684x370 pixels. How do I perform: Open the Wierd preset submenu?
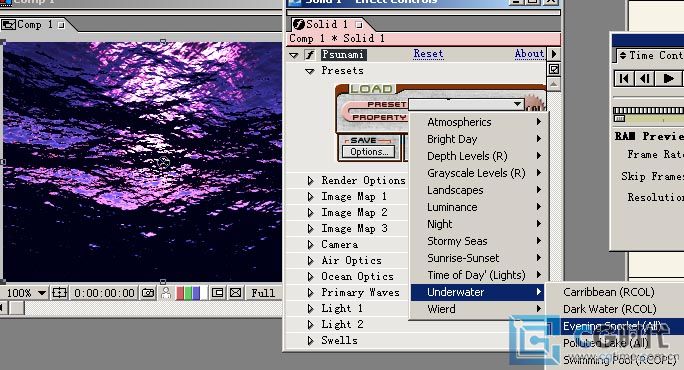point(478,309)
